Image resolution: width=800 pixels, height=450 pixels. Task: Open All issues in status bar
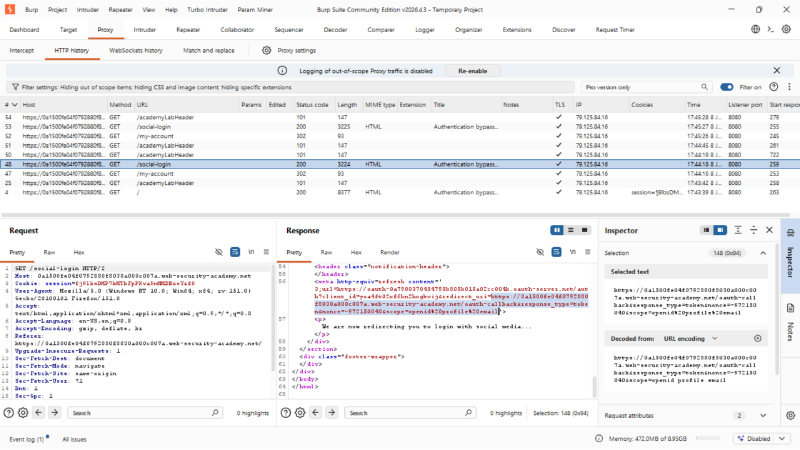click(x=74, y=439)
